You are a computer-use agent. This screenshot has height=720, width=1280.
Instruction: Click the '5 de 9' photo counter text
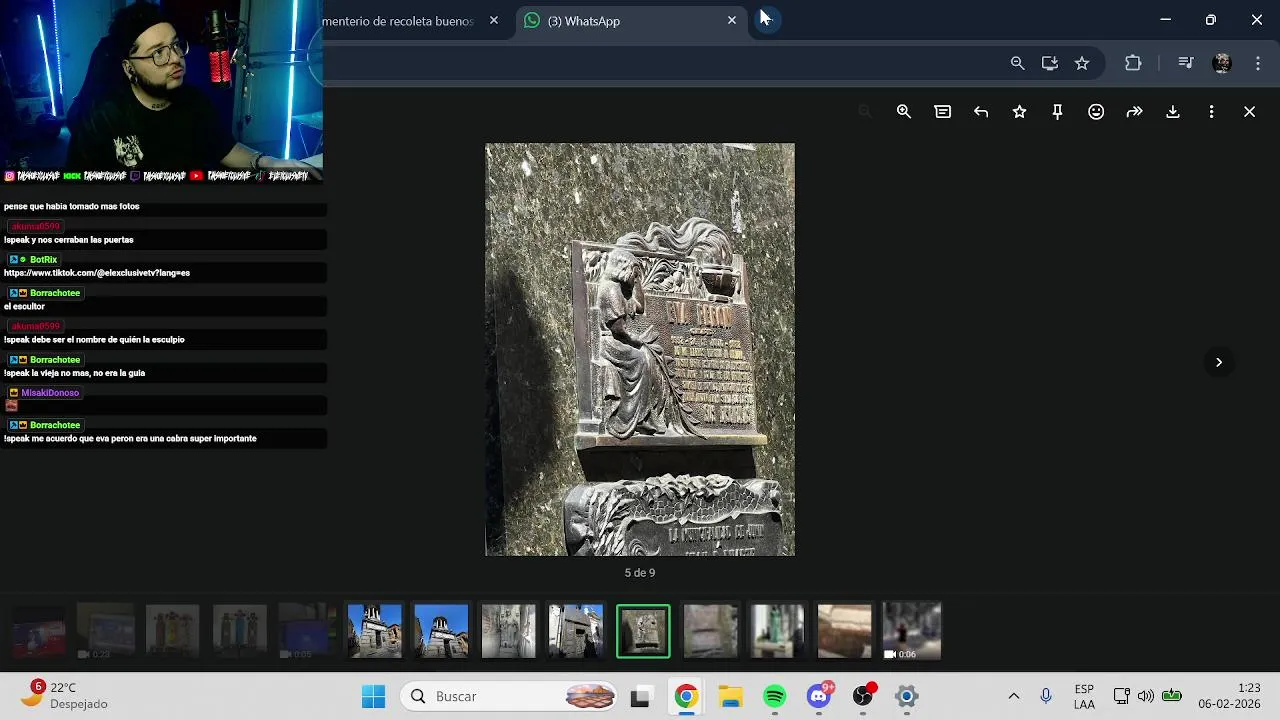[x=640, y=573]
